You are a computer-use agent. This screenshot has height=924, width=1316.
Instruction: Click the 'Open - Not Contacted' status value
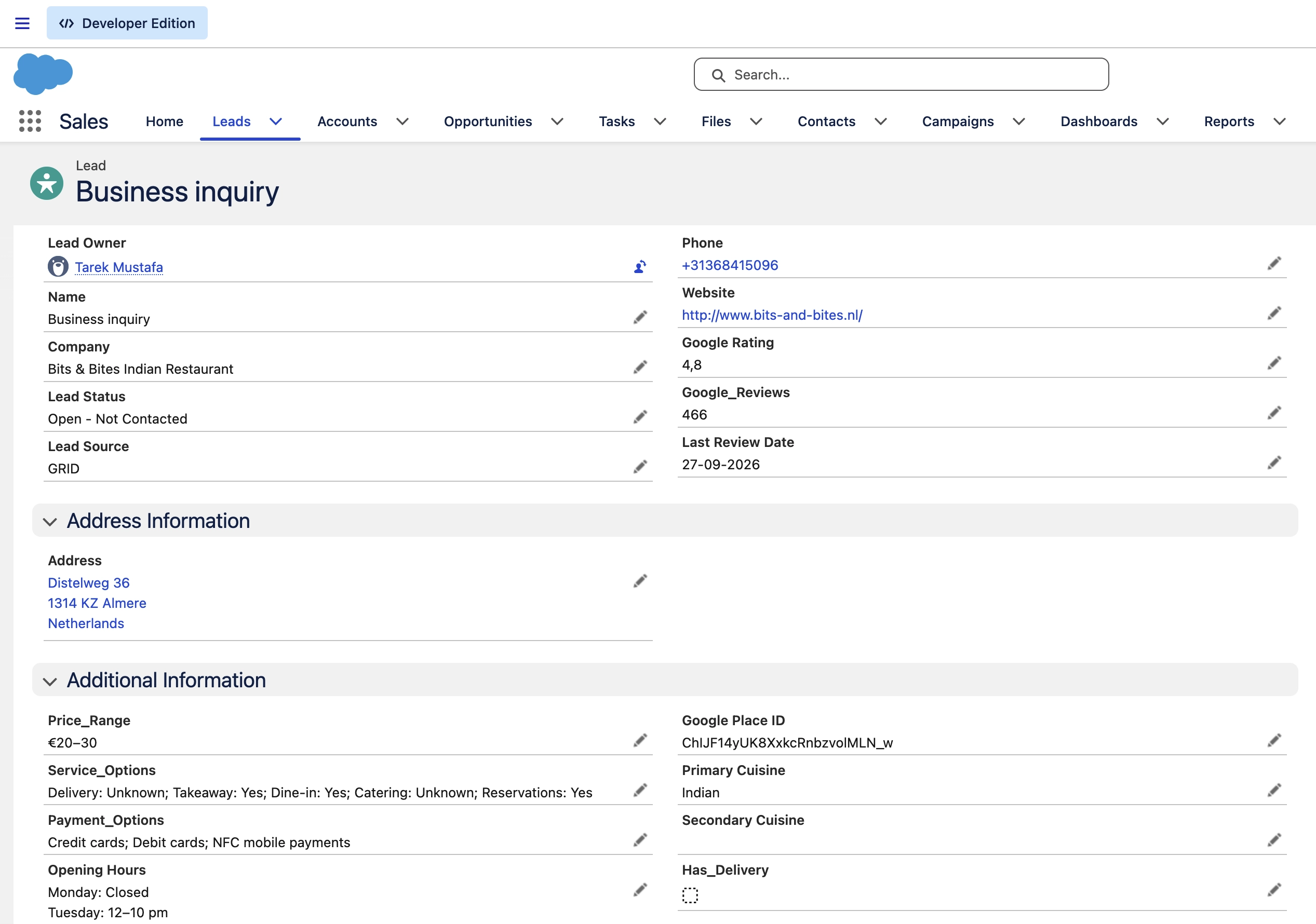point(117,419)
